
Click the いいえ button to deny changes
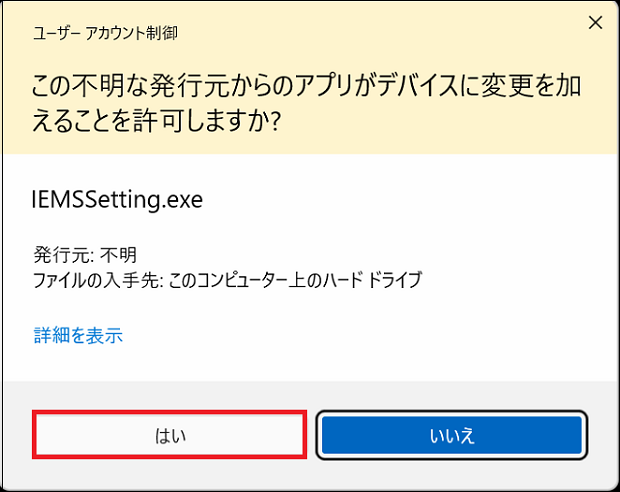coord(452,435)
